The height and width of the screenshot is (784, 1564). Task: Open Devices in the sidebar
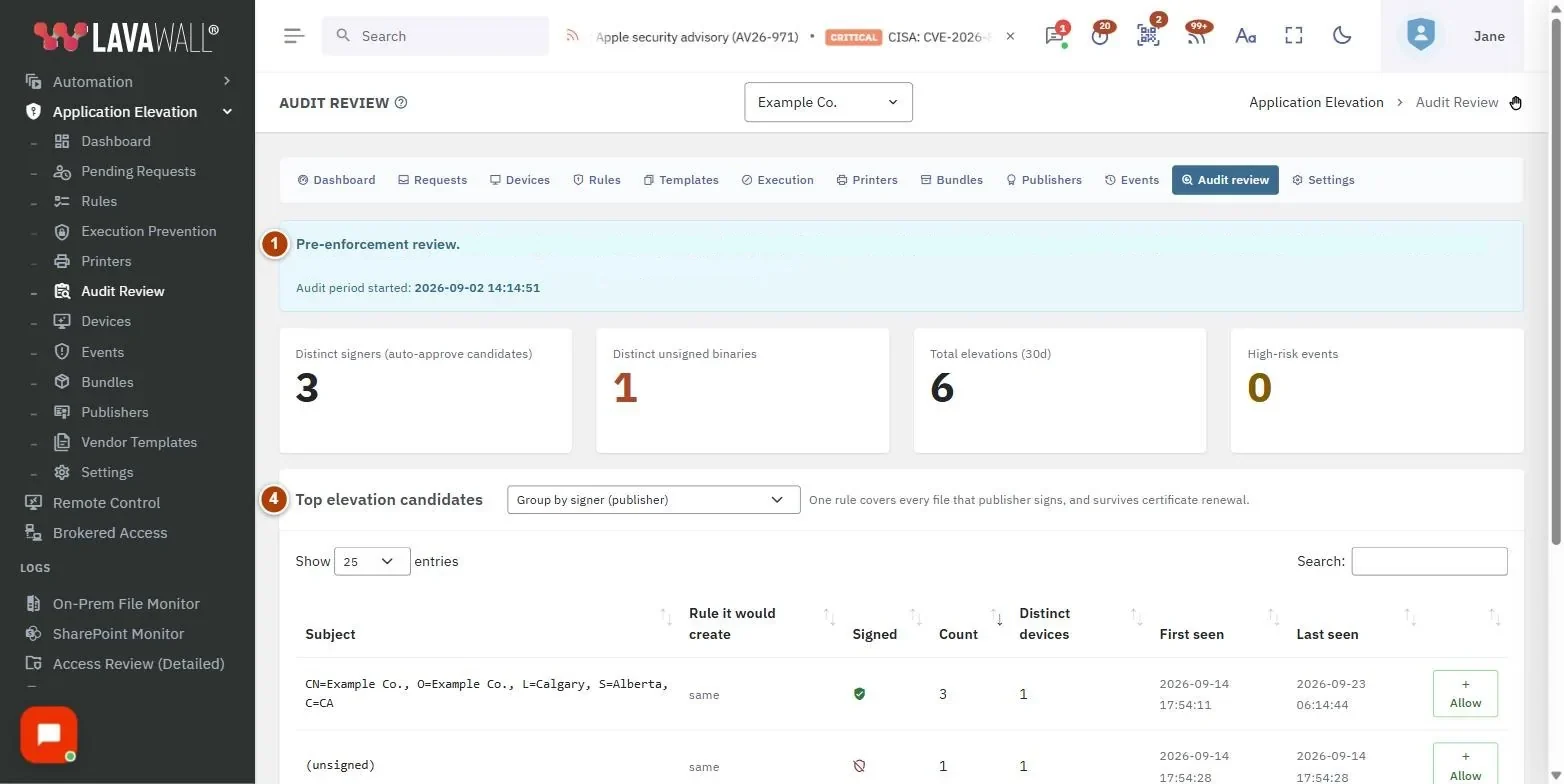106,321
